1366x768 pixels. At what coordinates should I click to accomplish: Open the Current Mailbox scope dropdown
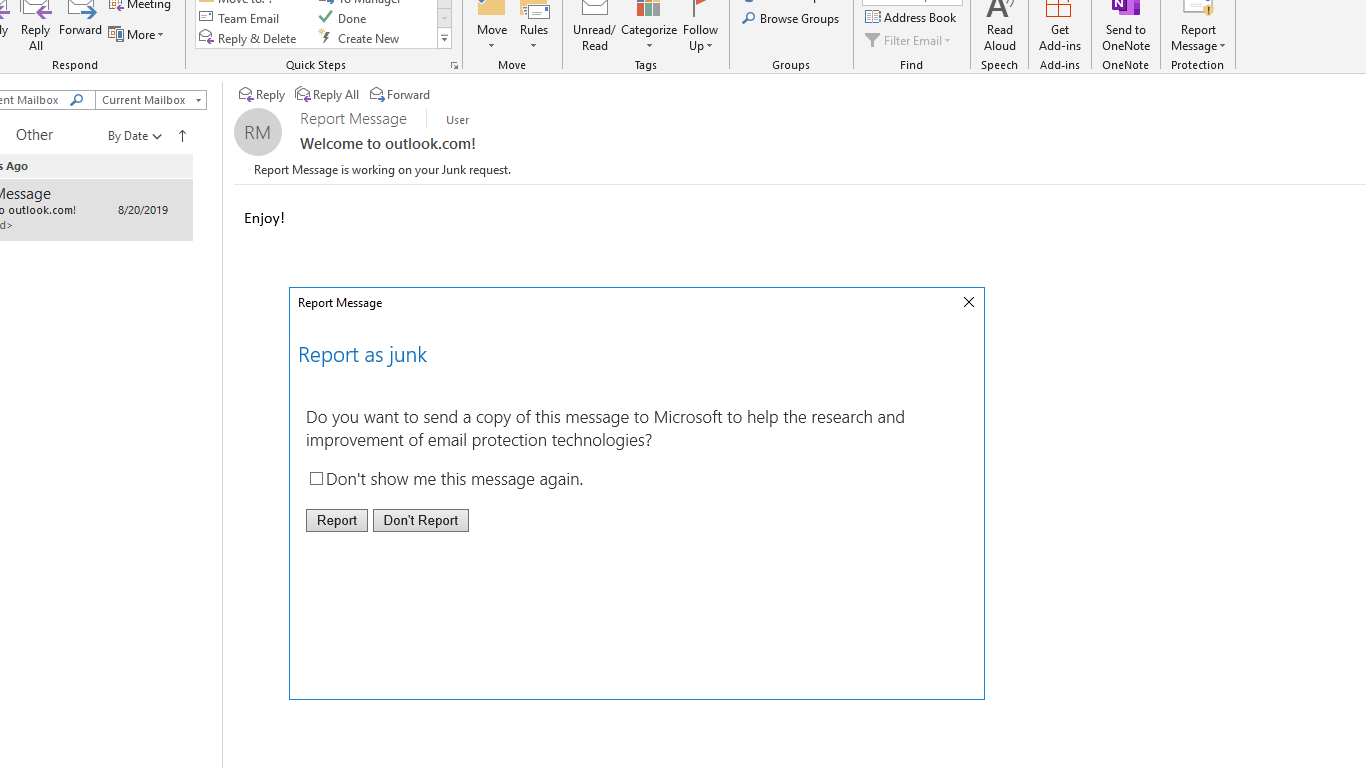pyautogui.click(x=151, y=100)
